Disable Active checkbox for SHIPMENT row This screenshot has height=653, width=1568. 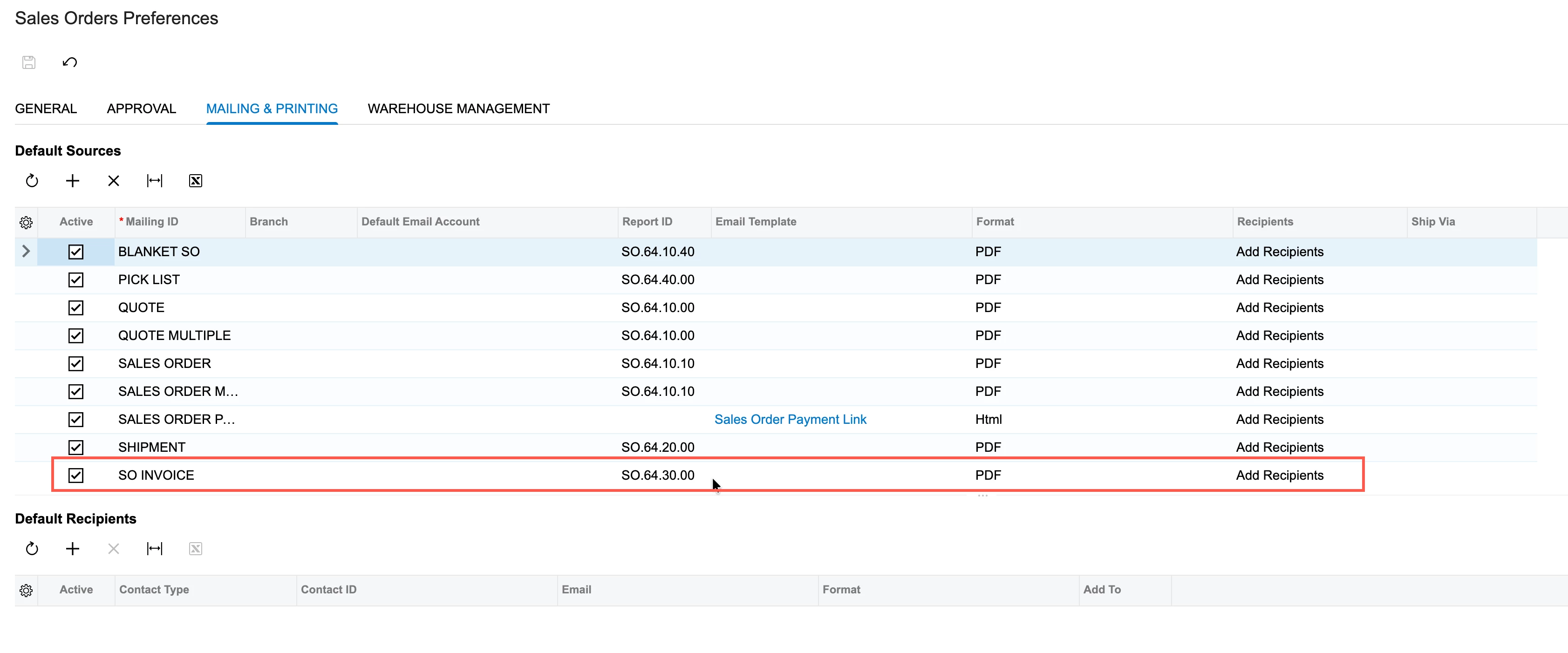tap(75, 447)
